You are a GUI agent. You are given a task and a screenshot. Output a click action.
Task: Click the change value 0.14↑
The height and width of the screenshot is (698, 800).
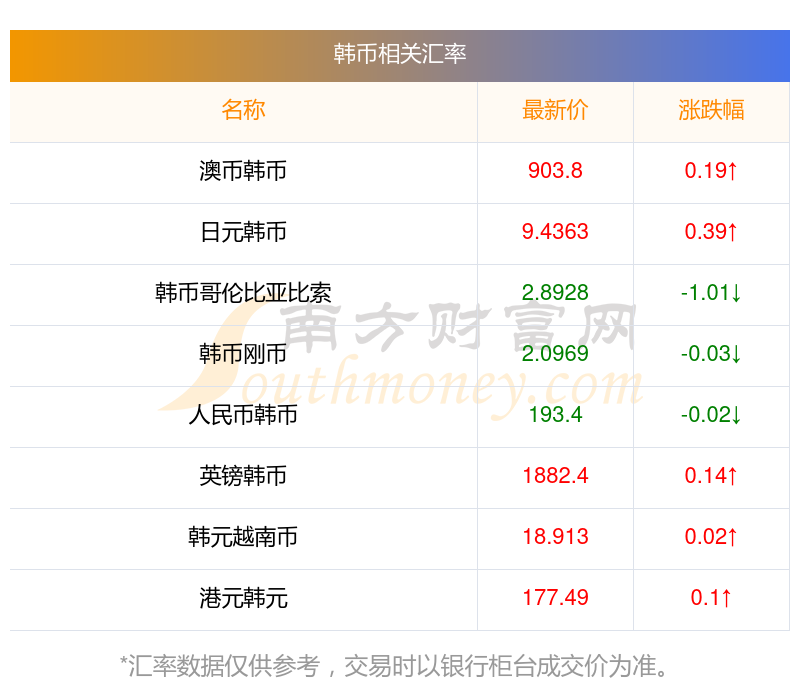tap(711, 476)
